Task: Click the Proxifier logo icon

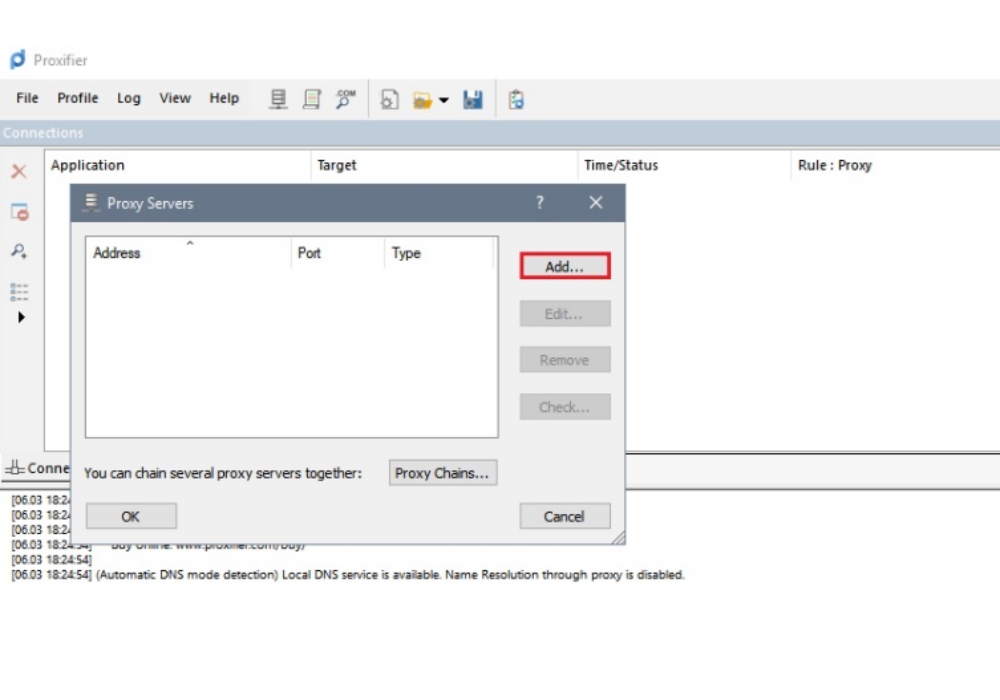Action: click(x=18, y=59)
